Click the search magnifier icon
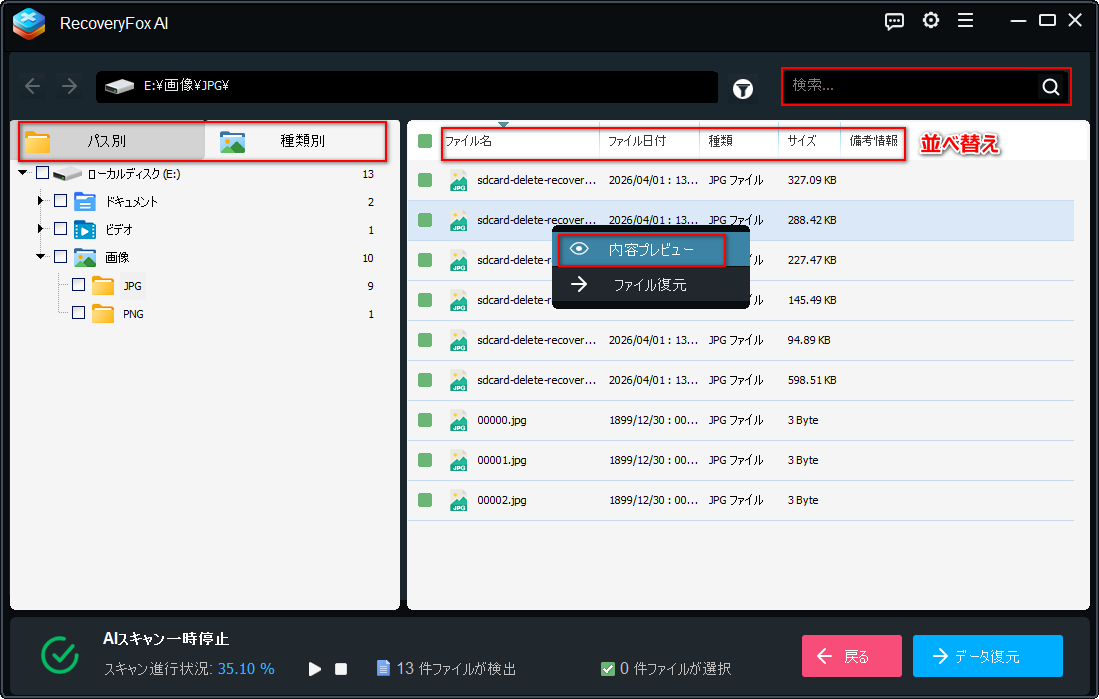Image resolution: width=1099 pixels, height=699 pixels. (1050, 86)
